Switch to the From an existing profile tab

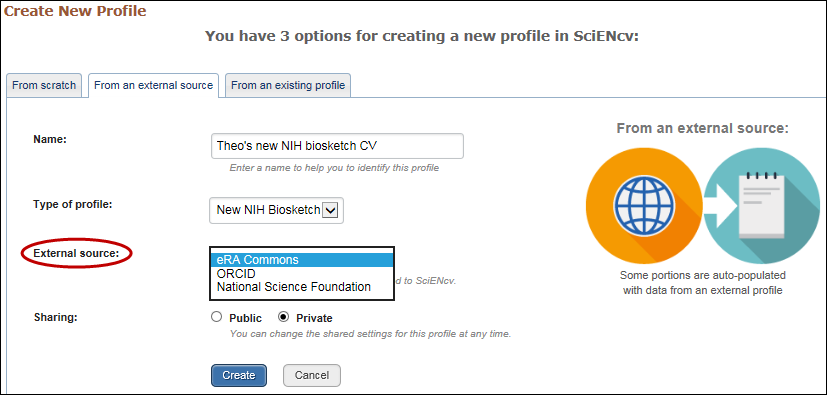[288, 85]
